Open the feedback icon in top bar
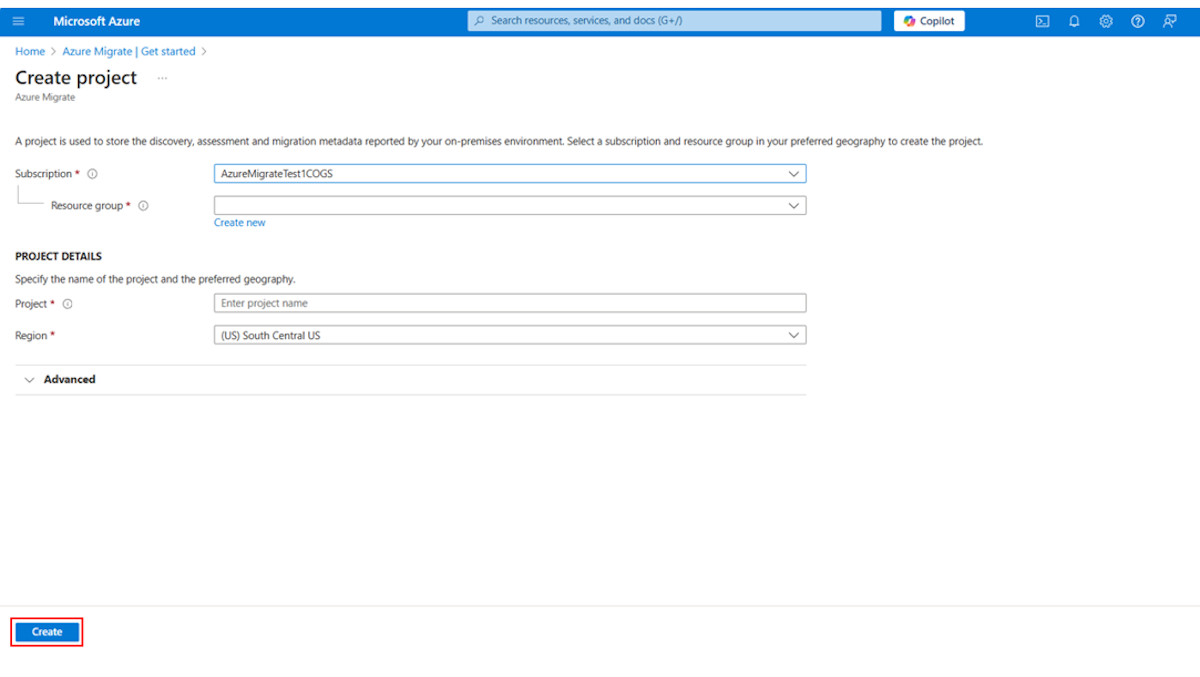 tap(1170, 21)
